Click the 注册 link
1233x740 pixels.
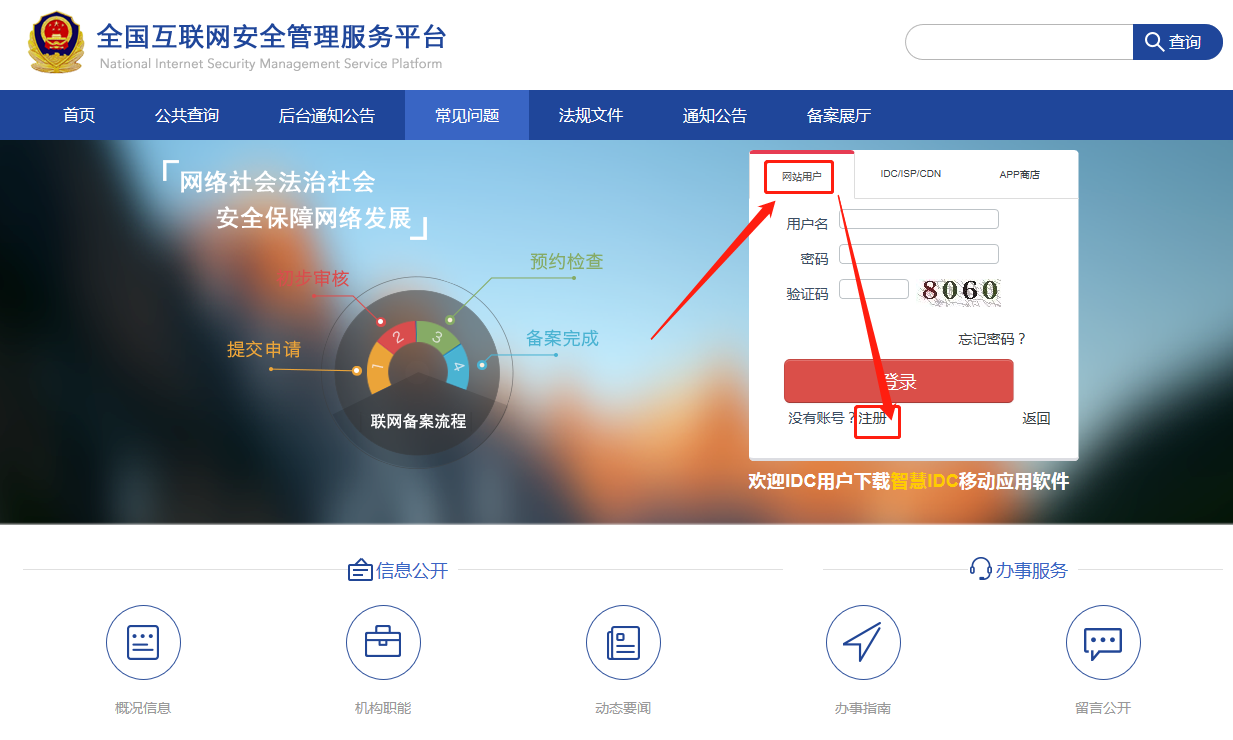click(873, 418)
